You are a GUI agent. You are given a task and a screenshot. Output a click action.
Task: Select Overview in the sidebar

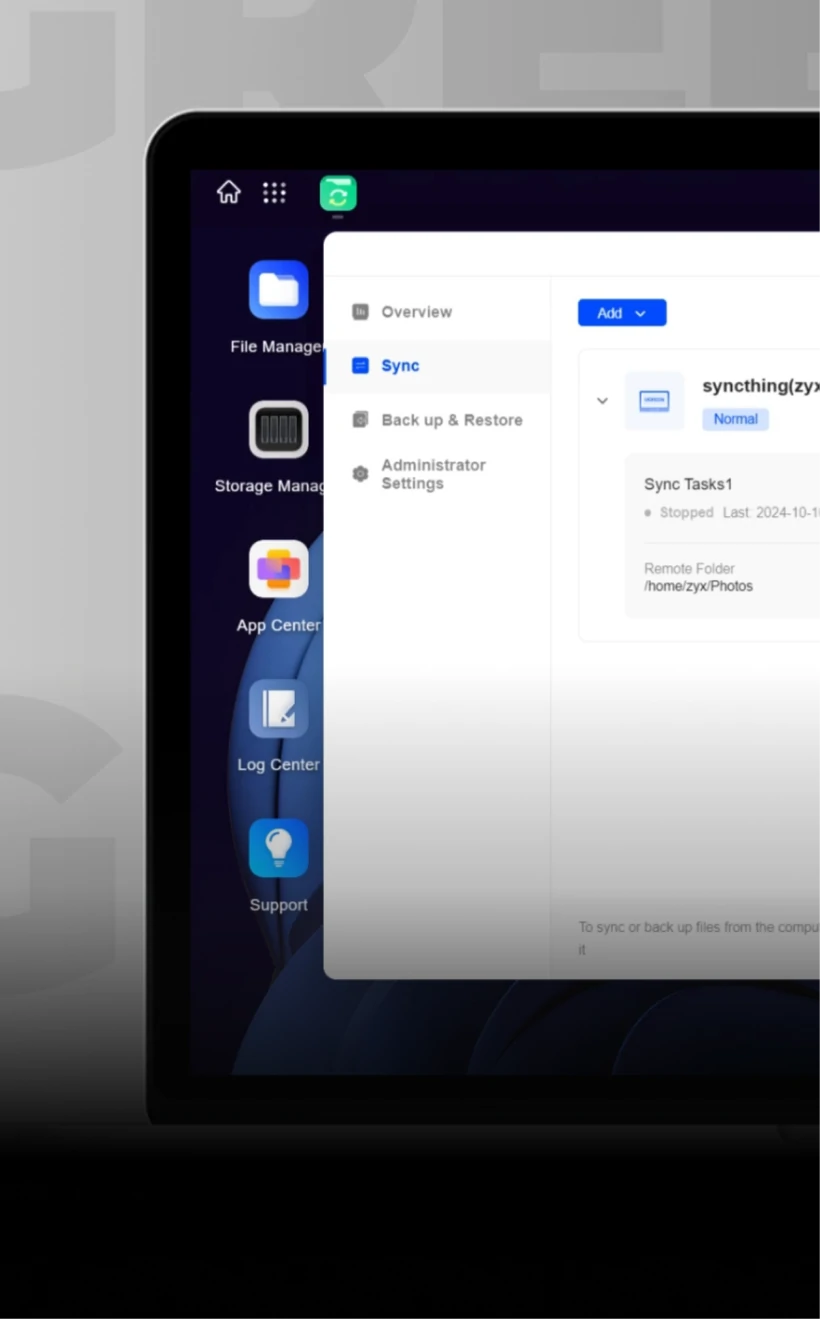coord(416,312)
